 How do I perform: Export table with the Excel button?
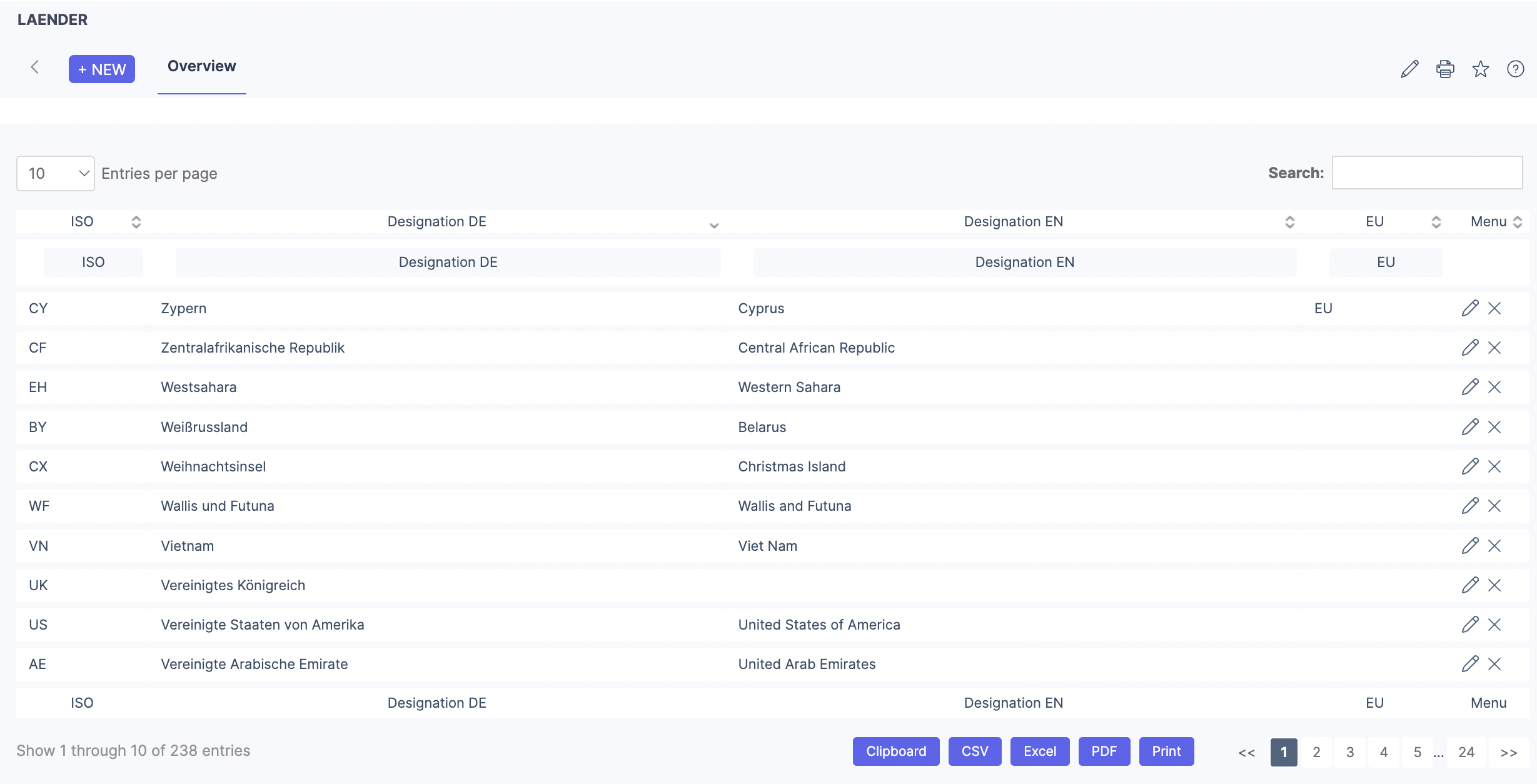point(1039,751)
